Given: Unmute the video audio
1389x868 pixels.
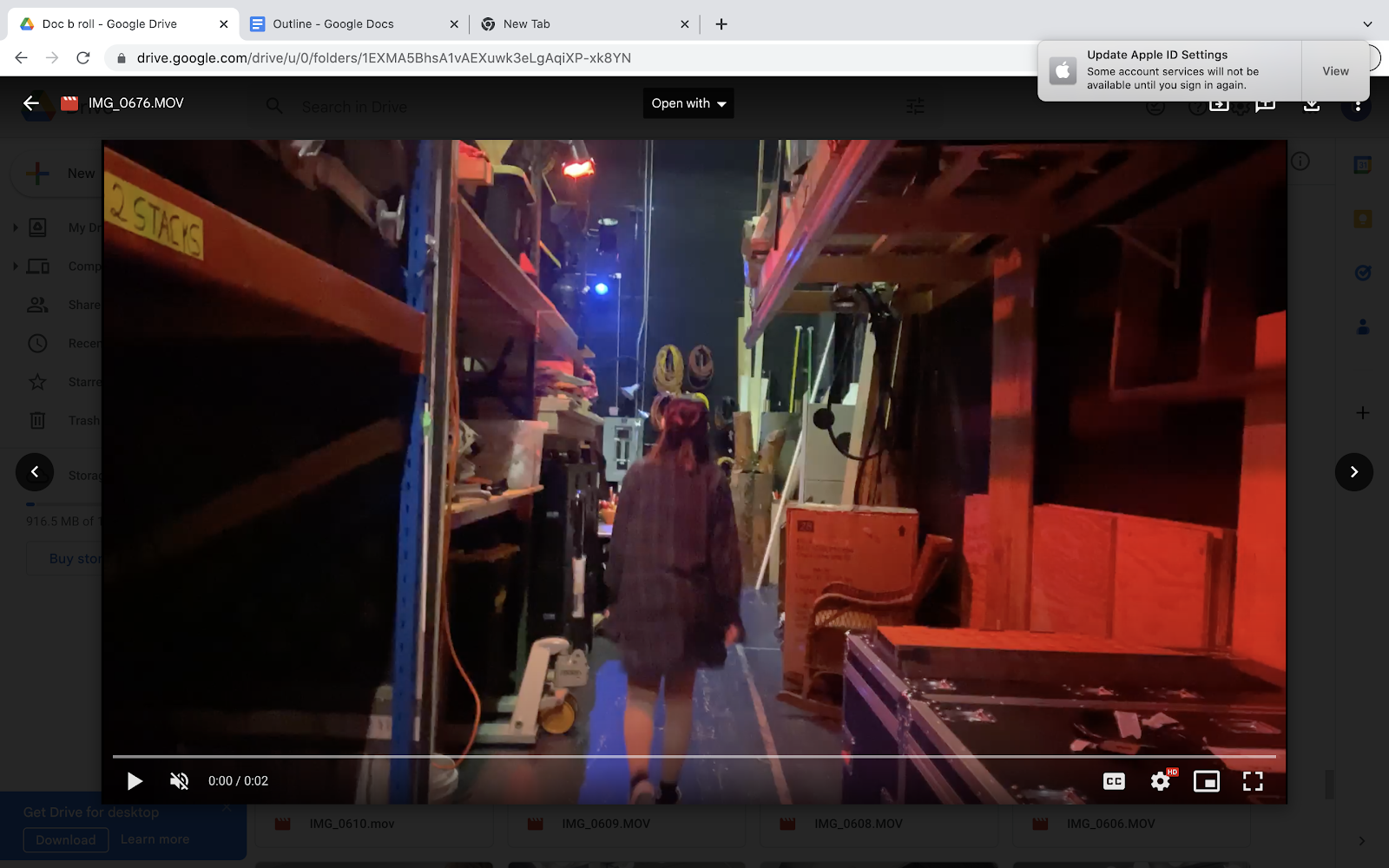Looking at the screenshot, I should pos(179,781).
